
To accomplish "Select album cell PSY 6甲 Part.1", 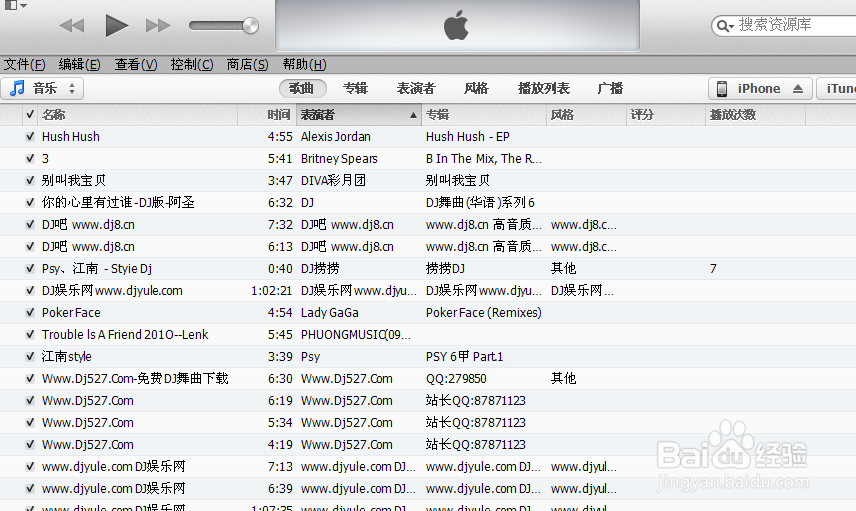I will [x=464, y=356].
